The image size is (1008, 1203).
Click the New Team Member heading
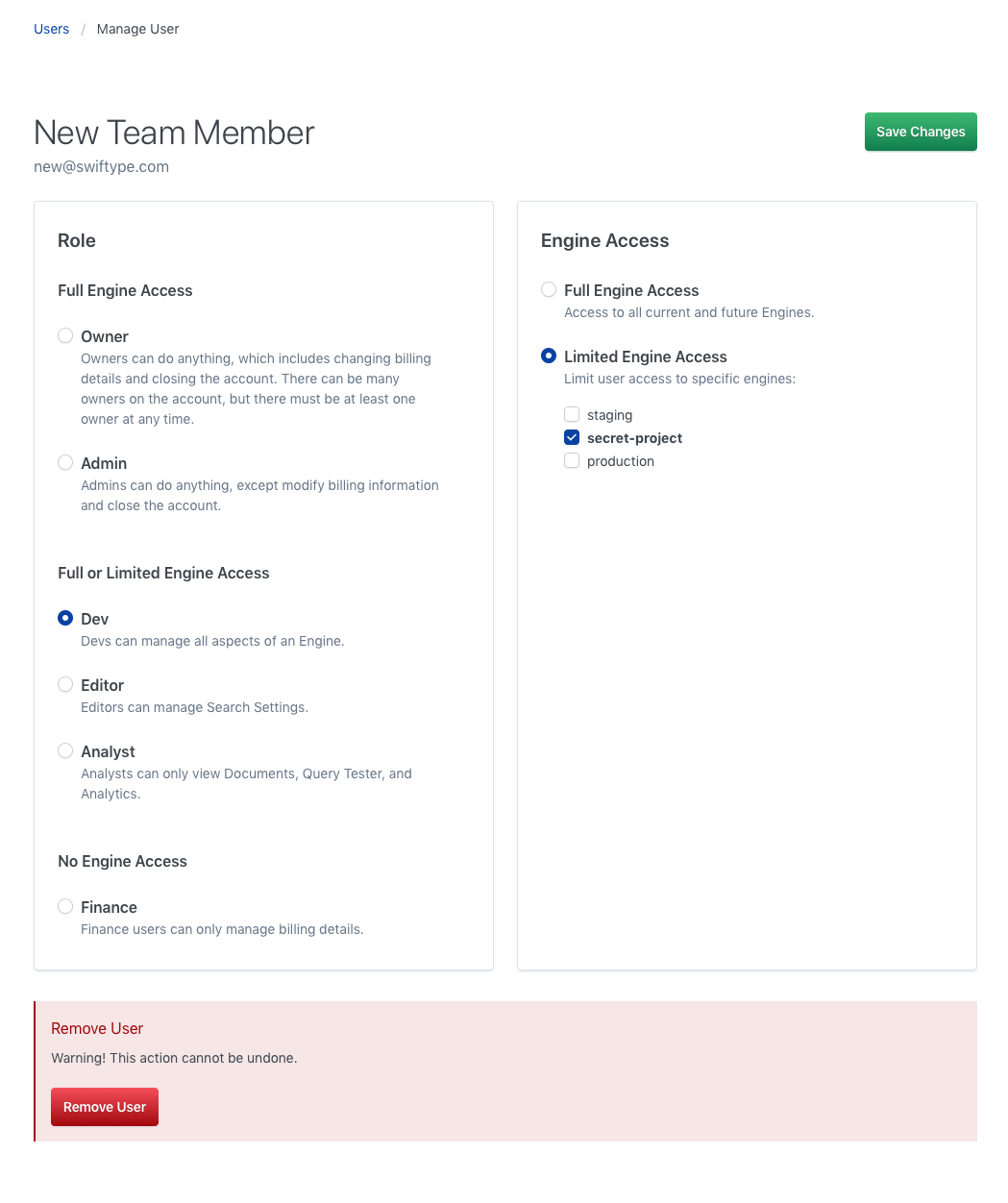[x=174, y=133]
